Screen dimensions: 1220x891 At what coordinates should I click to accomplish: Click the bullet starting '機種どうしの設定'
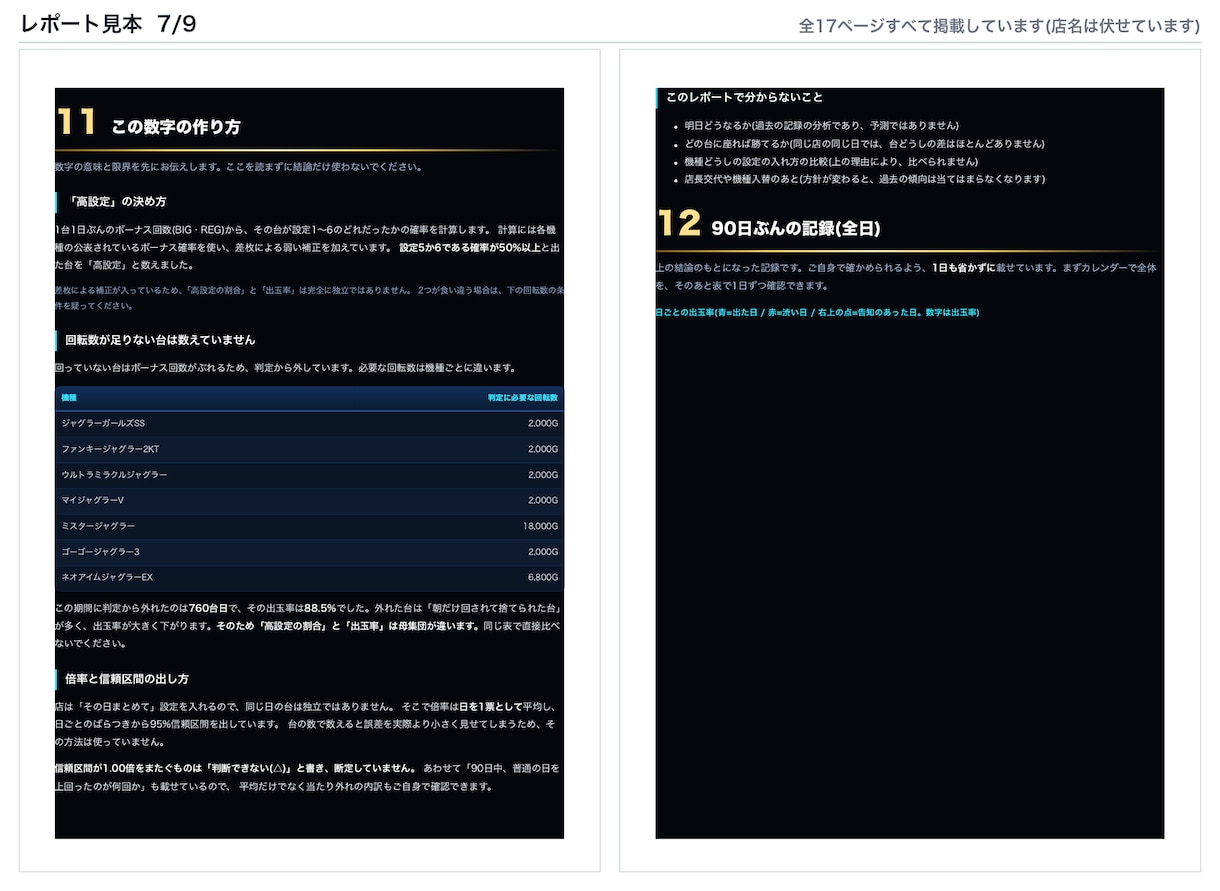click(831, 162)
